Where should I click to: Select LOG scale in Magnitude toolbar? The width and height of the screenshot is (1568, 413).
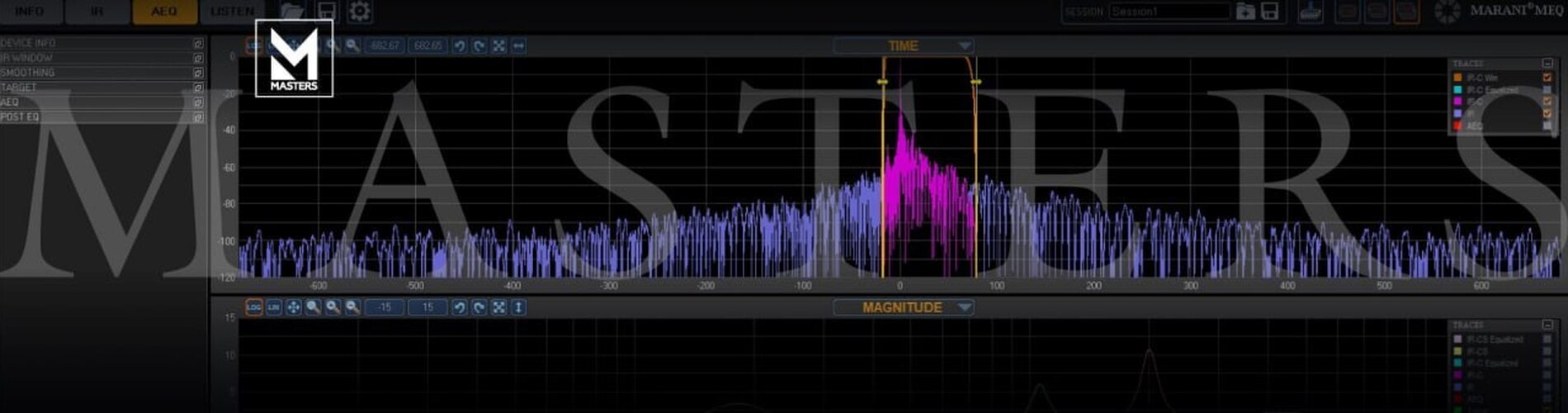(253, 307)
